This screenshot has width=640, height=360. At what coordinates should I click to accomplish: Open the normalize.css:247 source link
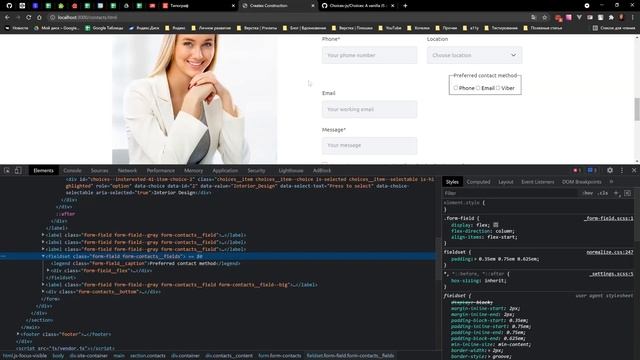tap(610, 252)
